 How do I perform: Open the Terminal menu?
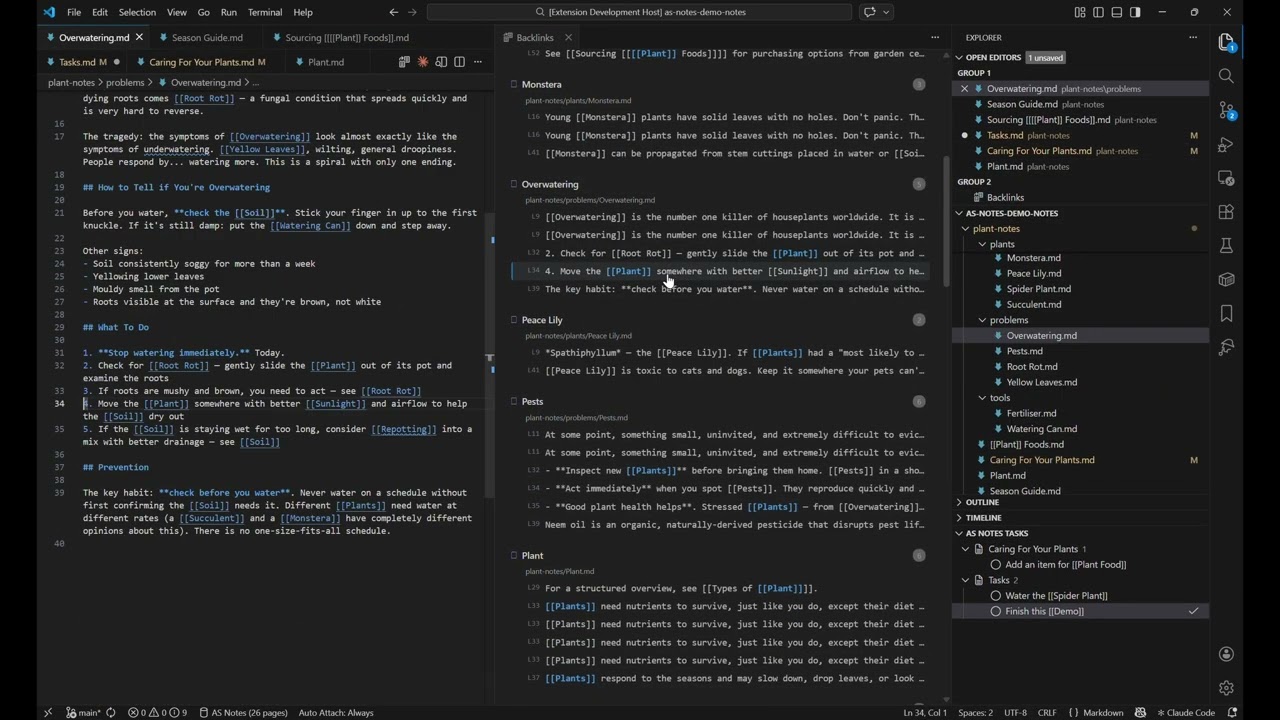tap(265, 12)
